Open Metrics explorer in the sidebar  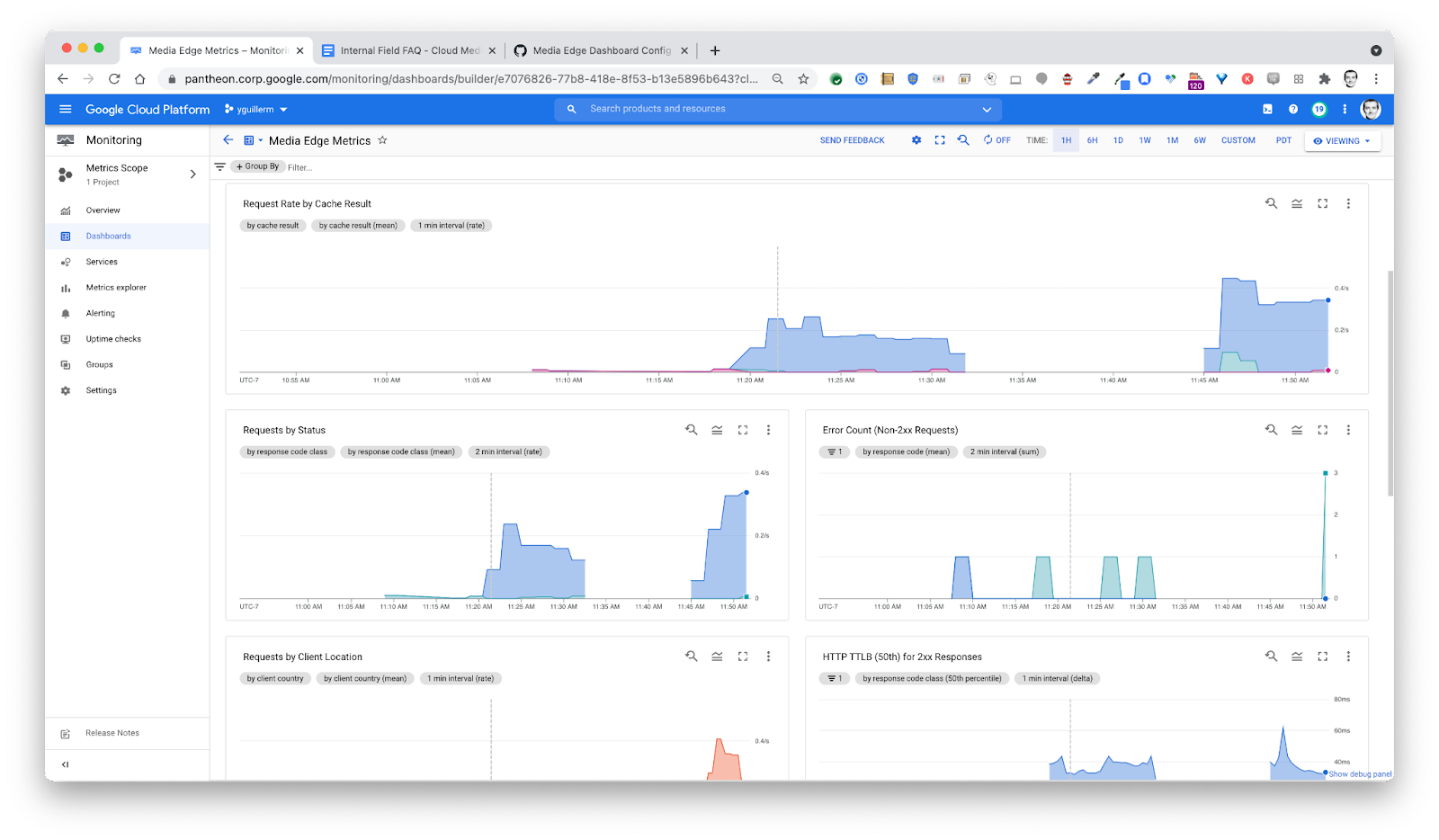[x=116, y=288]
